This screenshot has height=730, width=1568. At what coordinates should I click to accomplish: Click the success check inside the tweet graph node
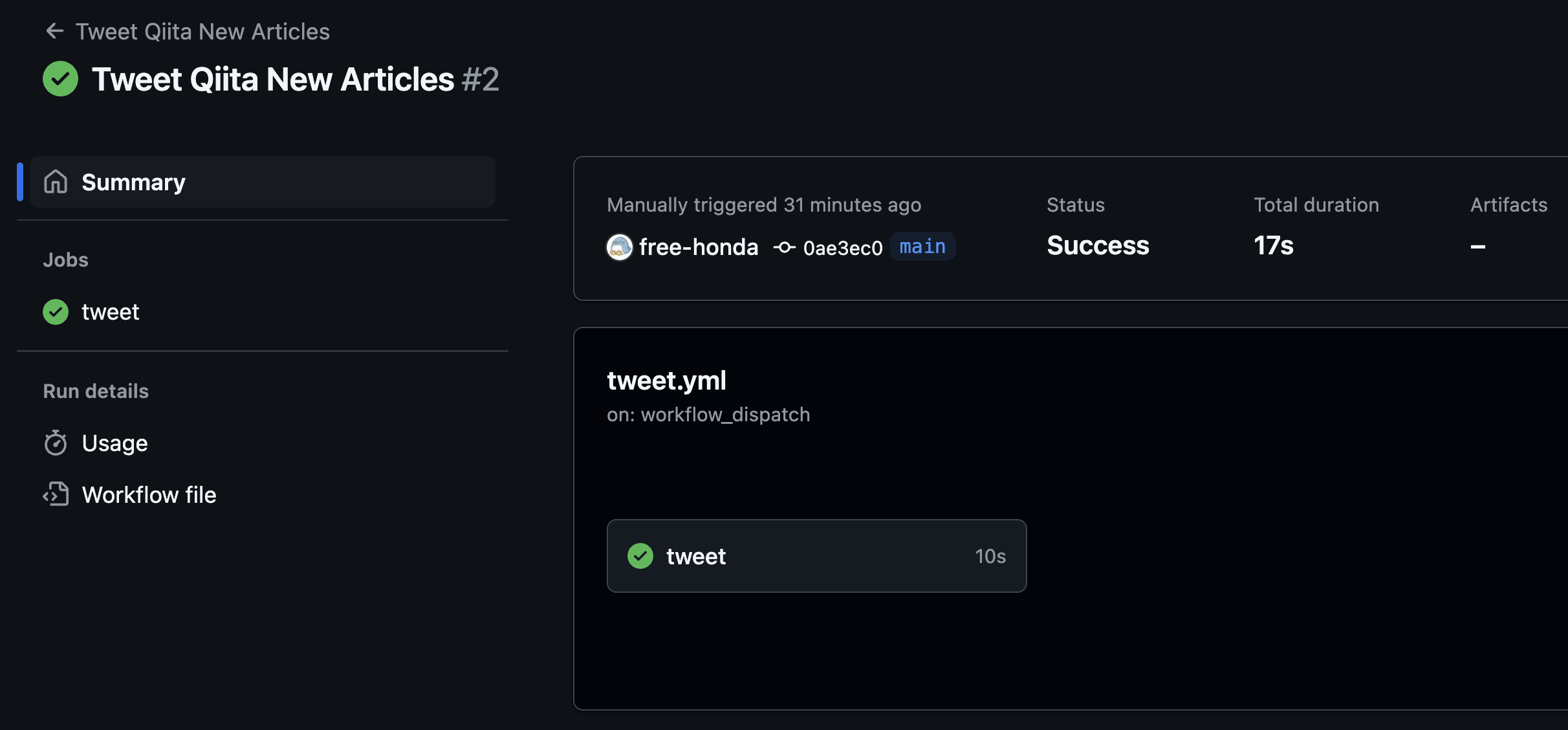pos(640,556)
